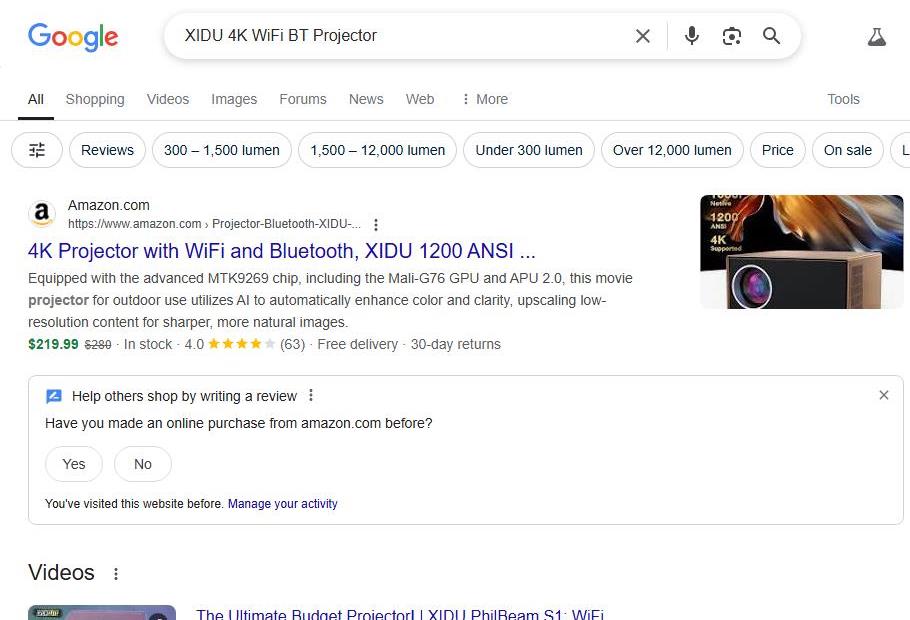The width and height of the screenshot is (910, 620).
Task: Open Manage your activity link
Action: coord(283,504)
